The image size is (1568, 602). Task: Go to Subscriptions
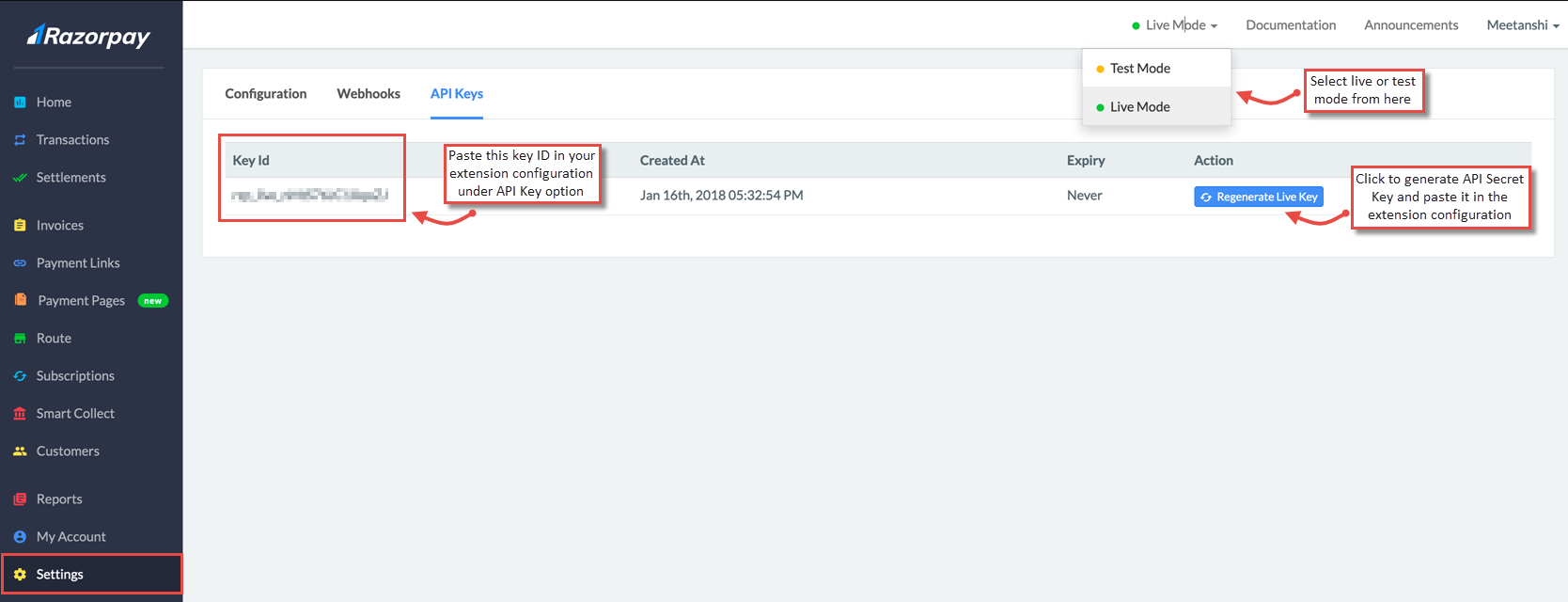click(x=75, y=375)
